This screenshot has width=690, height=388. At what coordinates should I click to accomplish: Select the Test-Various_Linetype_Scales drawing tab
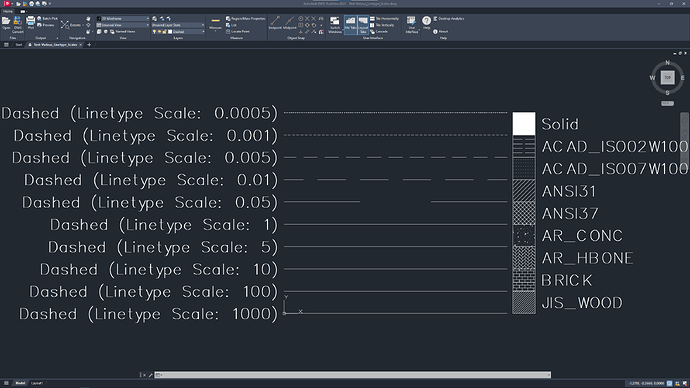[x=55, y=44]
